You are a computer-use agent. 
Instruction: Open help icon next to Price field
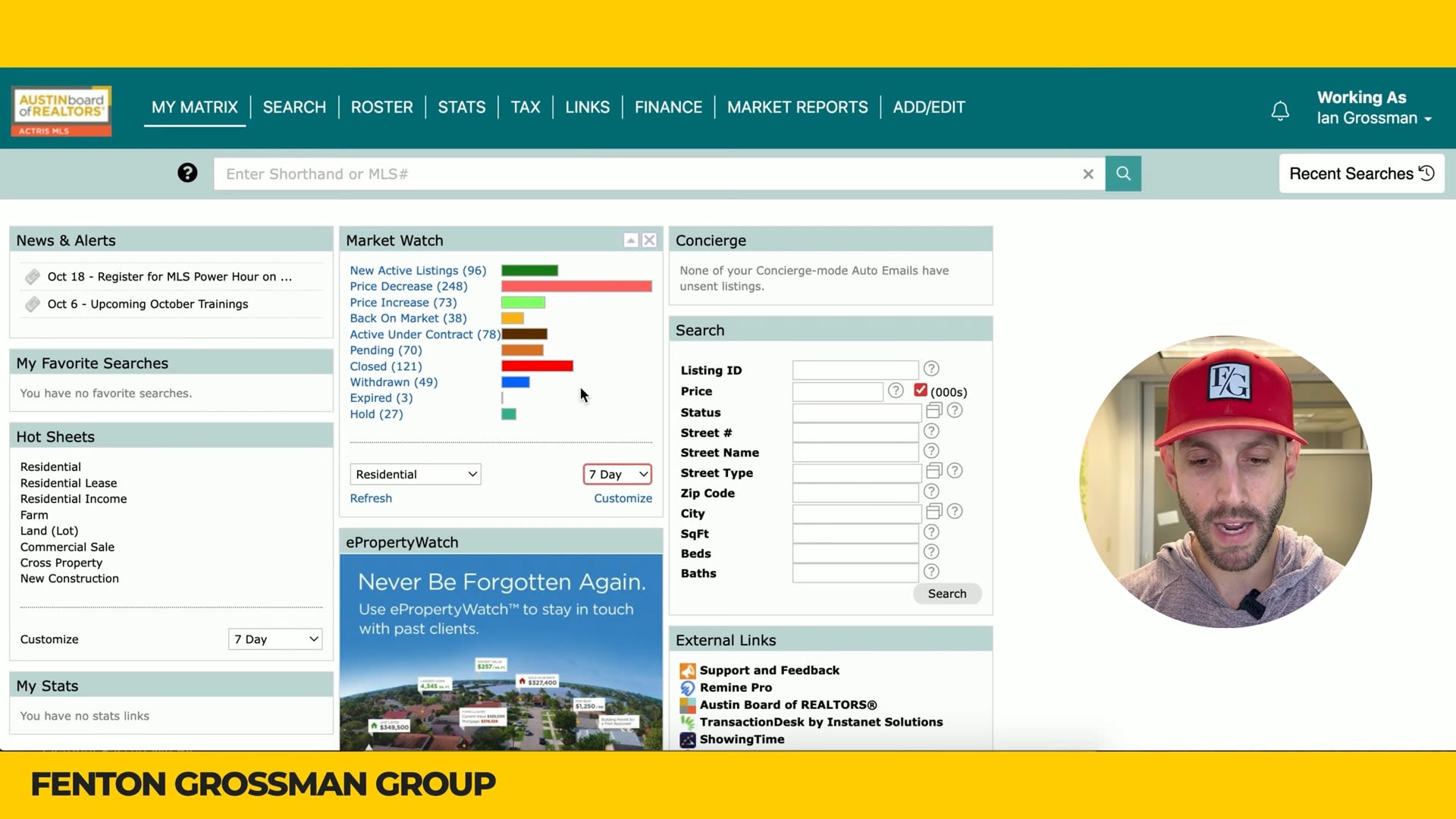(x=896, y=390)
